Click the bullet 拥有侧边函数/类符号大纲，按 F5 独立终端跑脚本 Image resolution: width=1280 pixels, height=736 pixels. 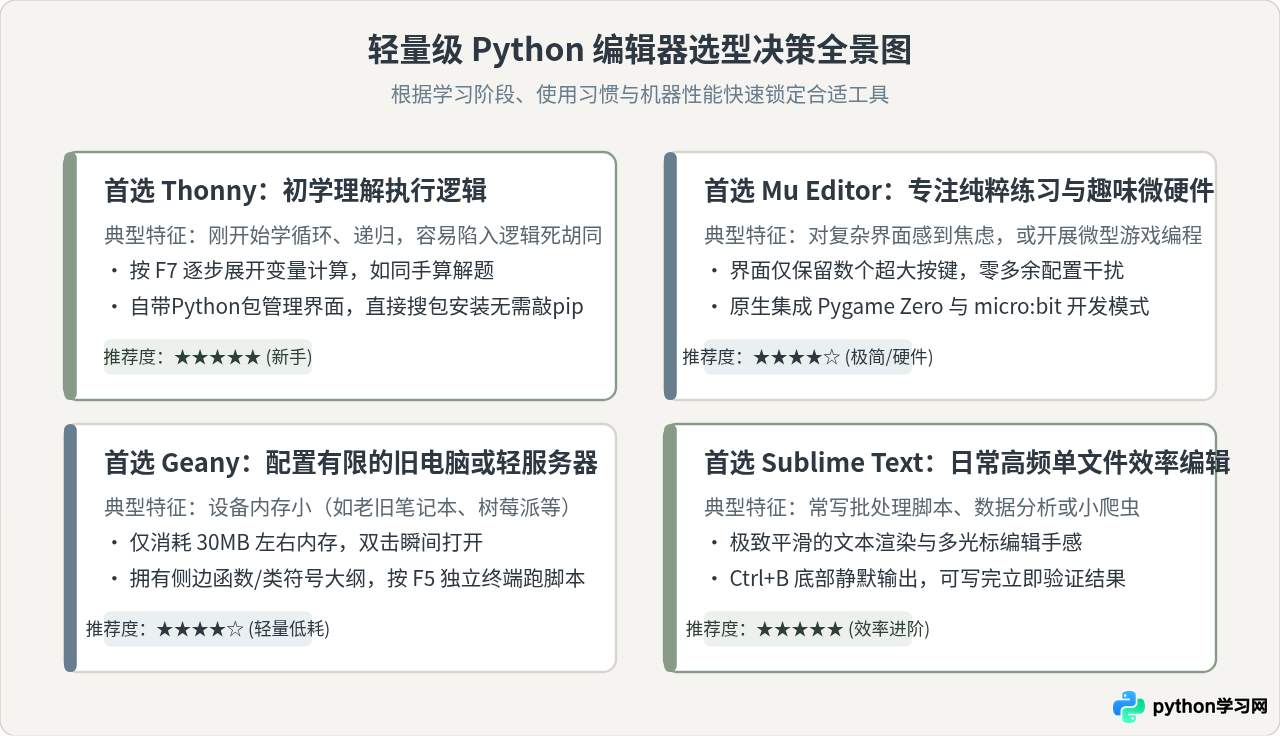click(347, 578)
